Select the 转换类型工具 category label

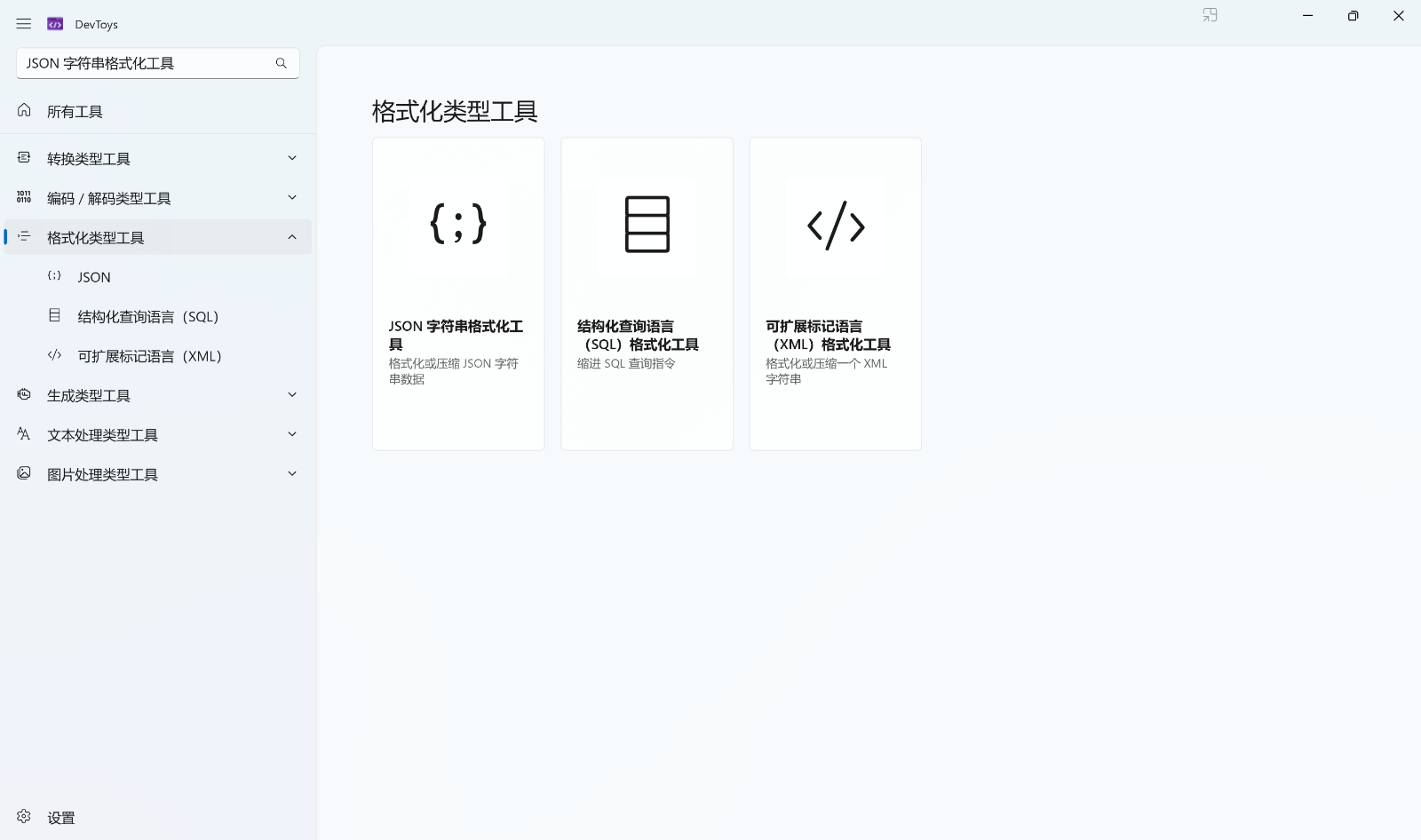click(89, 159)
